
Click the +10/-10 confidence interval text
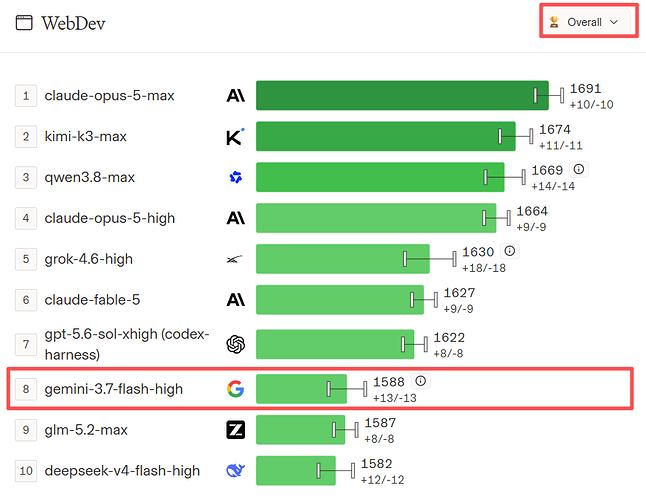592,105
